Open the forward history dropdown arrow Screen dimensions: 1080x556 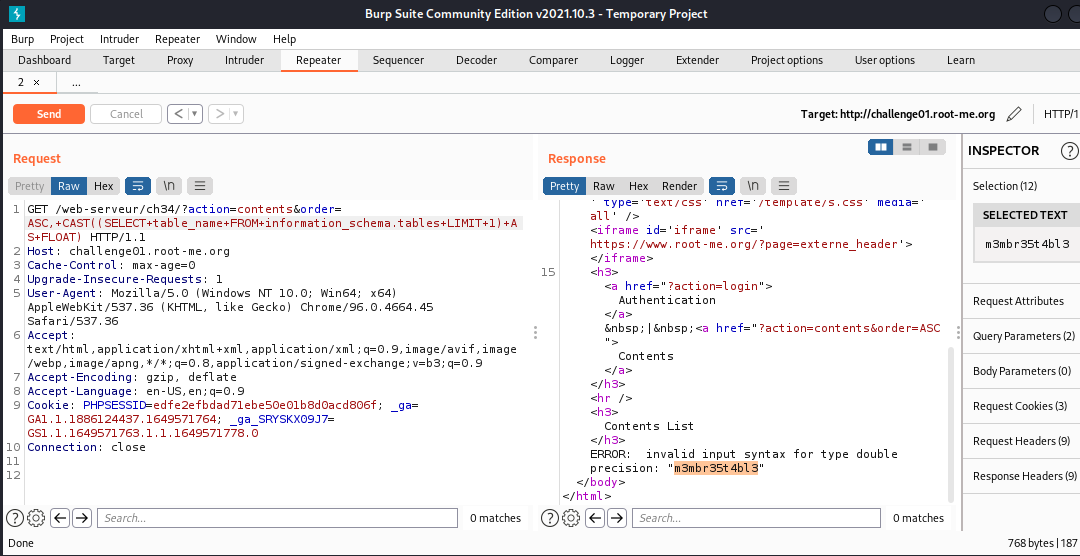pos(236,114)
